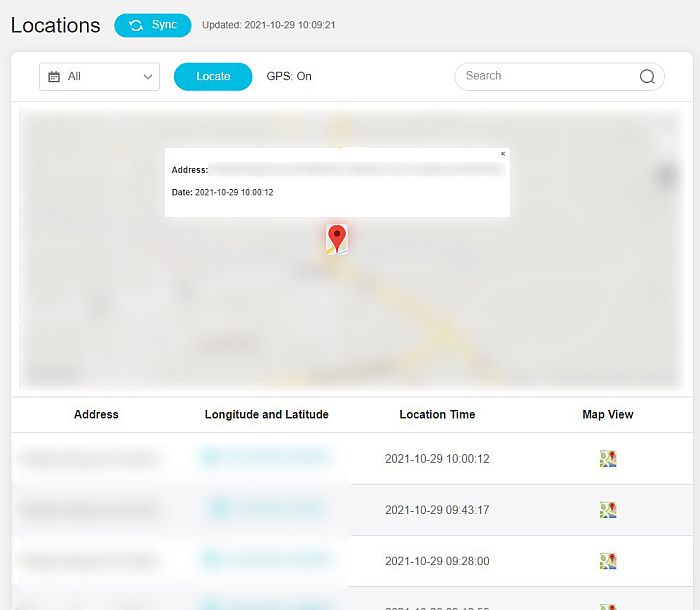Screen dimensions: 700x610
Task: Click the calendar icon in date filter
Action: click(x=54, y=77)
